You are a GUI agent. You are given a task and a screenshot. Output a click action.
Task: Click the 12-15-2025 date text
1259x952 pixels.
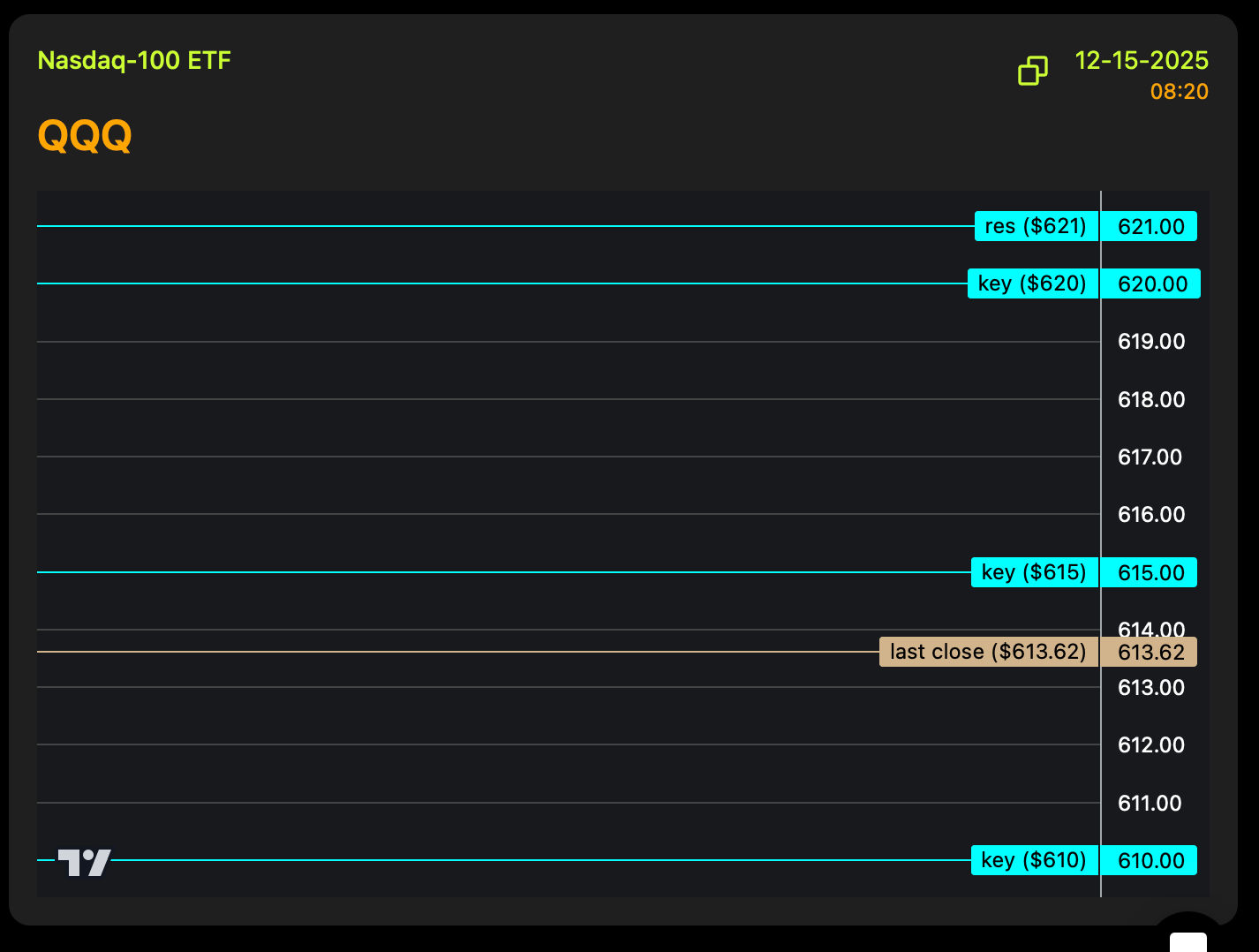coord(1141,61)
